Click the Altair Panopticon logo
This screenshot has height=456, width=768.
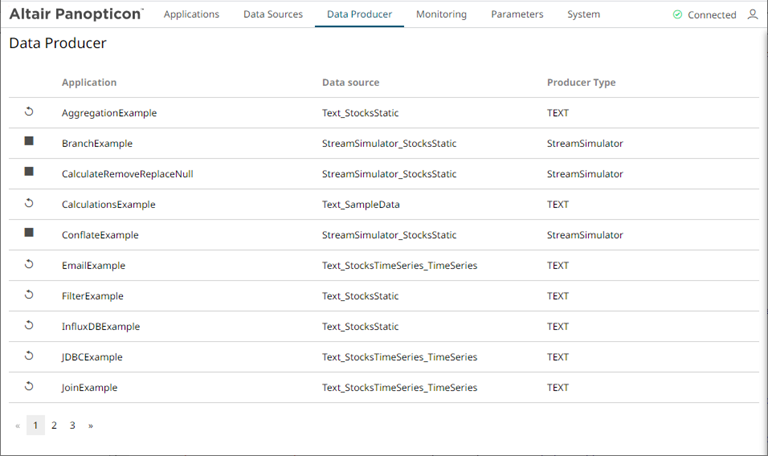[x=76, y=14]
